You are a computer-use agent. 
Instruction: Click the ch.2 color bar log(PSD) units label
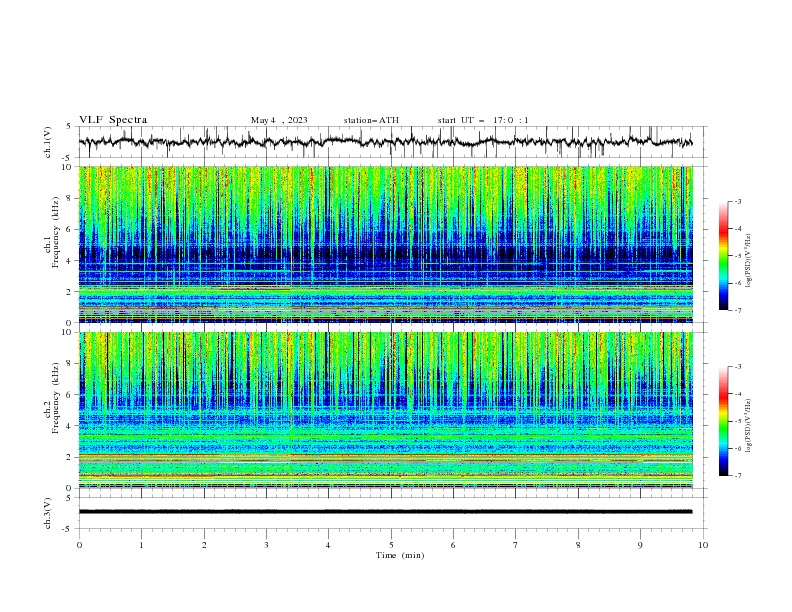coord(749,425)
